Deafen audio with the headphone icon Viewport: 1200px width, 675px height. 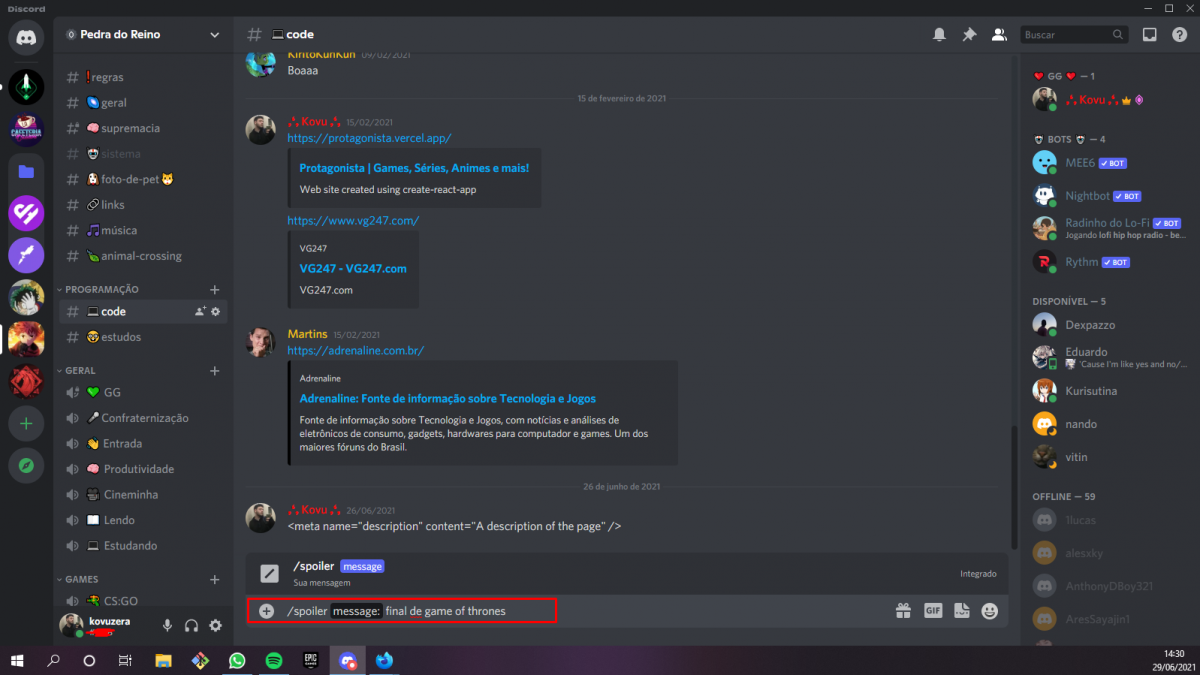(190, 625)
